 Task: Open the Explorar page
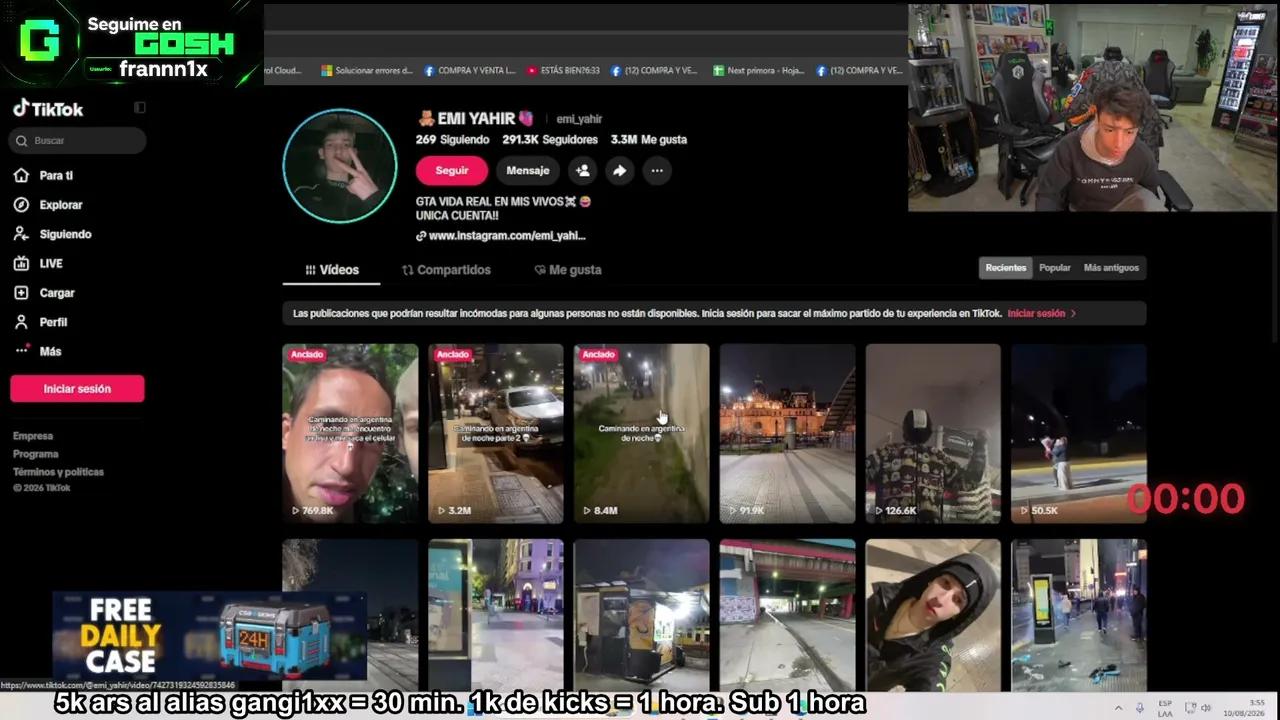48,205
